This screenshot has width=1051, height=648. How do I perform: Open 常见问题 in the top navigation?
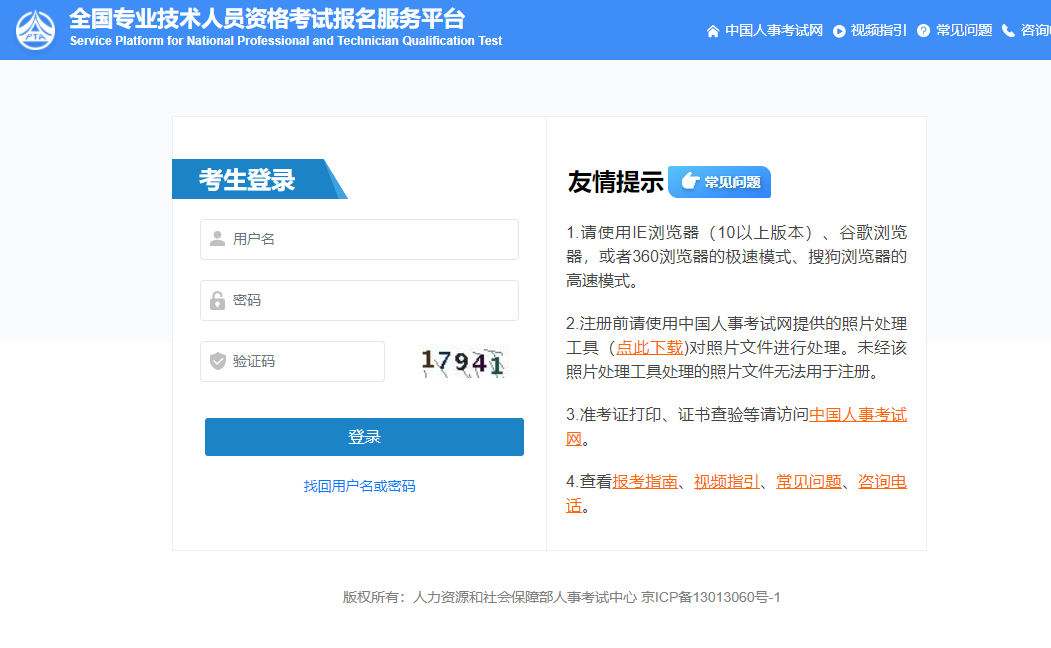pyautogui.click(x=964, y=31)
